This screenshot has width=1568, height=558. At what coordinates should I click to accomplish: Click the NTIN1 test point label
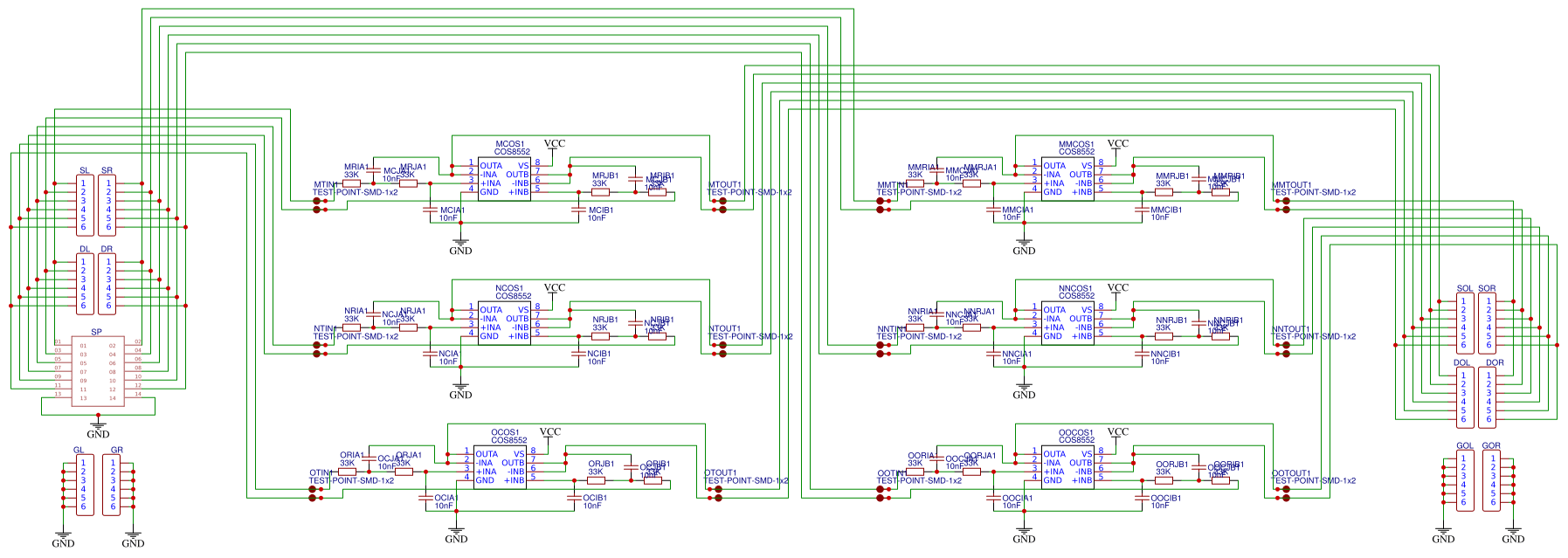click(x=326, y=329)
